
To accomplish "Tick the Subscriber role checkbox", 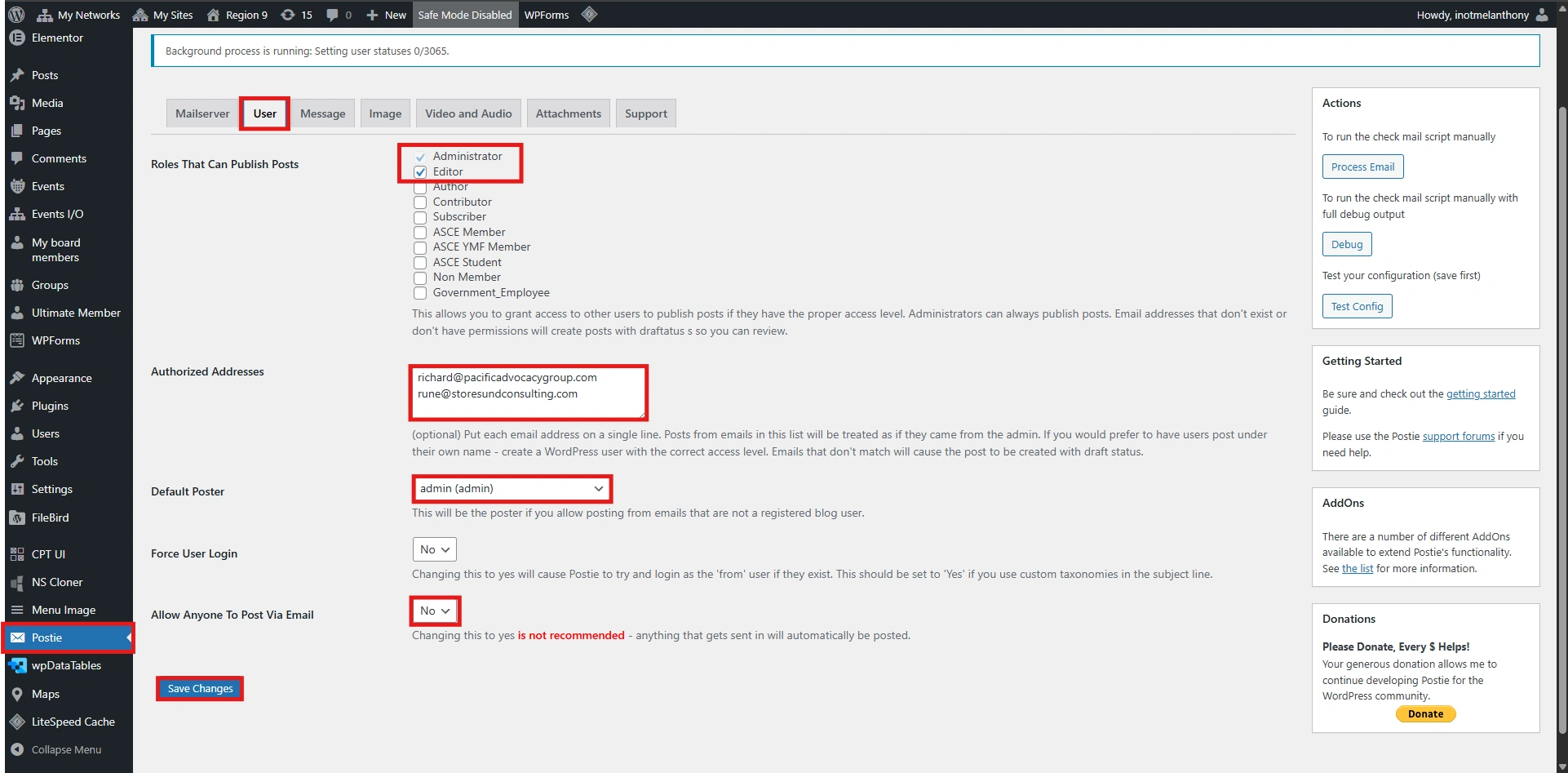I will (x=420, y=217).
